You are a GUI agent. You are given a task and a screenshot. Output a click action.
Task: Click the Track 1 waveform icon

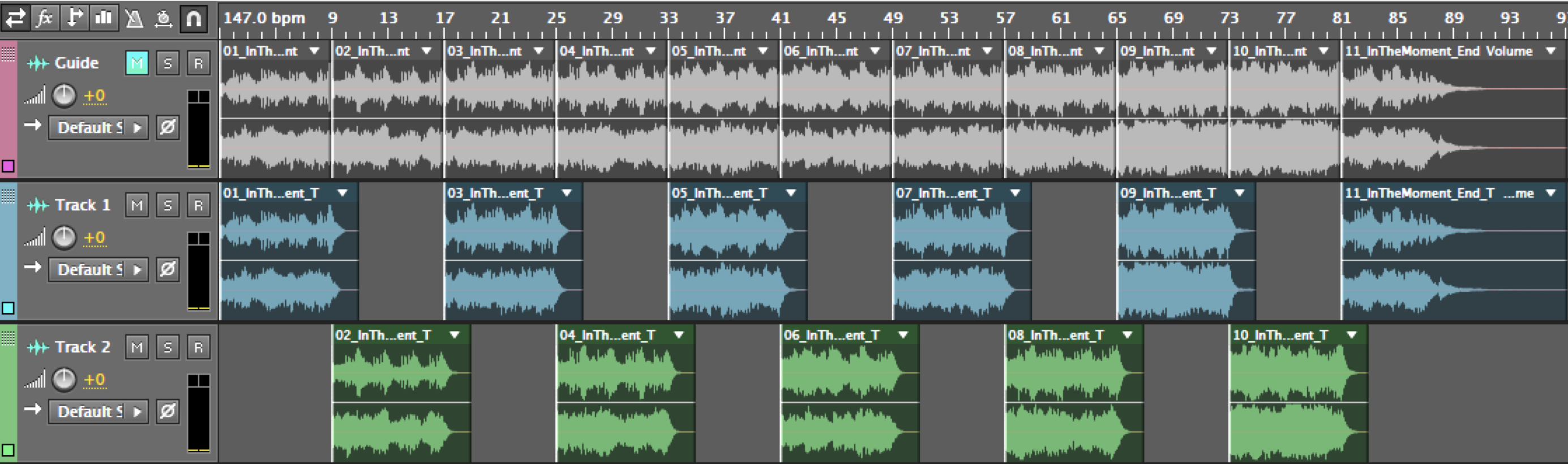point(38,205)
